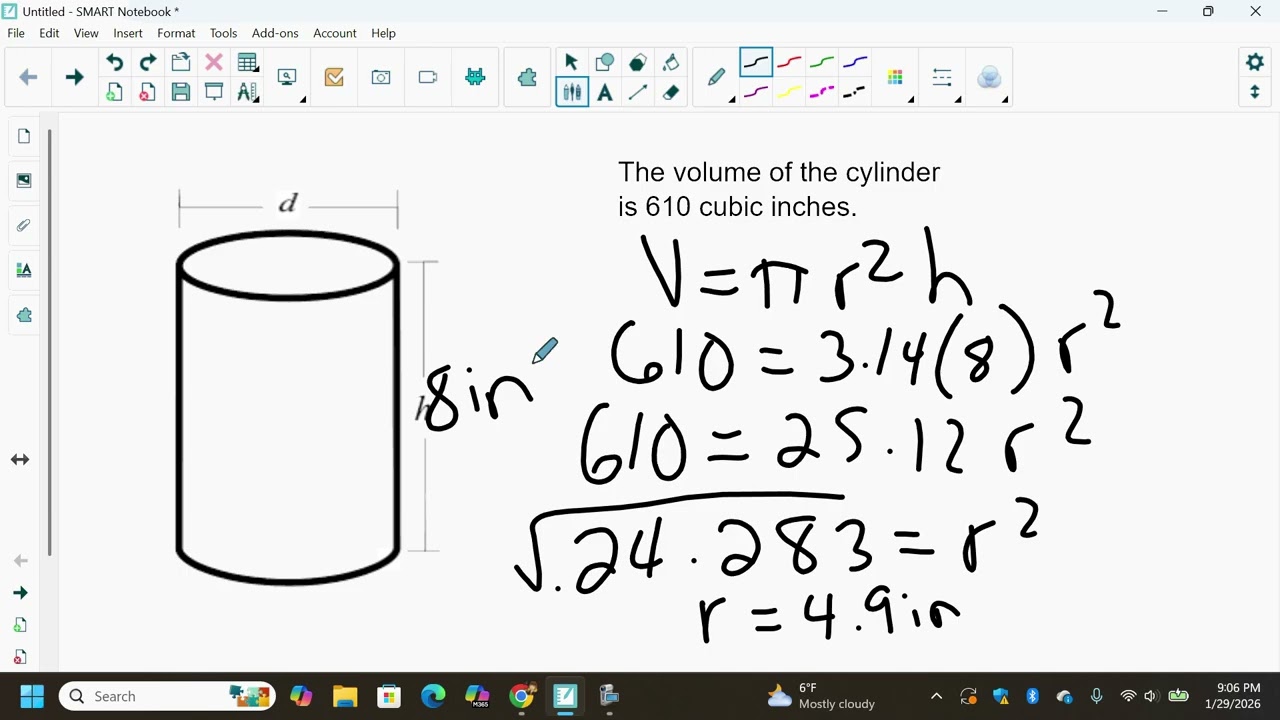Open the measurement tools dropdown
Image resolution: width=1280 pixels, height=720 pixels.
[x=247, y=93]
